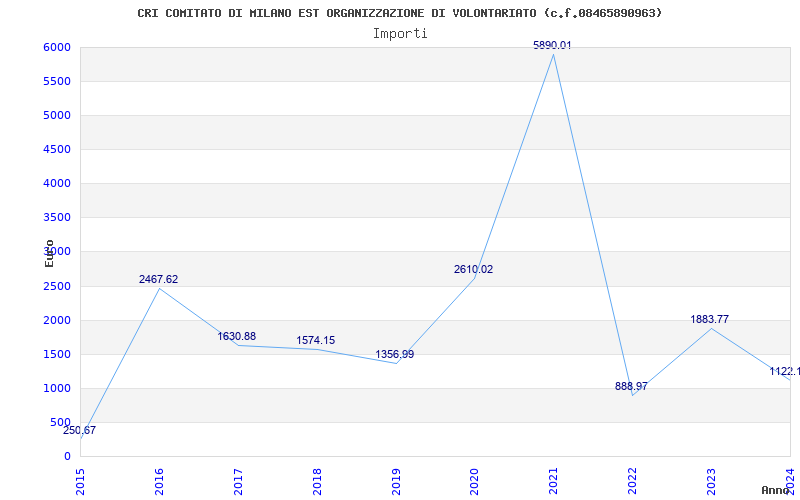Click the Euro y-axis label
The height and width of the screenshot is (500, 800).
(x=49, y=253)
